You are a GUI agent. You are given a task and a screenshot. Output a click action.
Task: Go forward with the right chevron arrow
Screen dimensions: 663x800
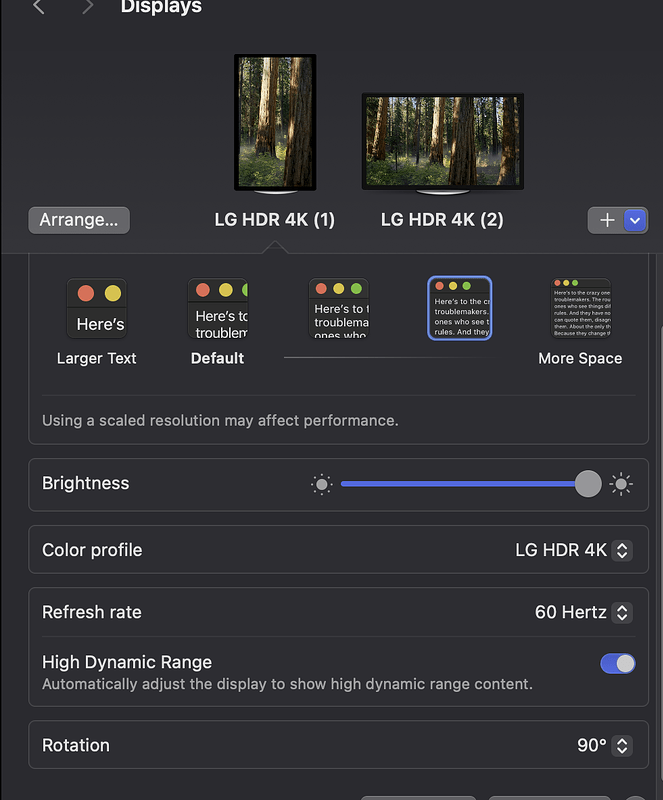88,7
